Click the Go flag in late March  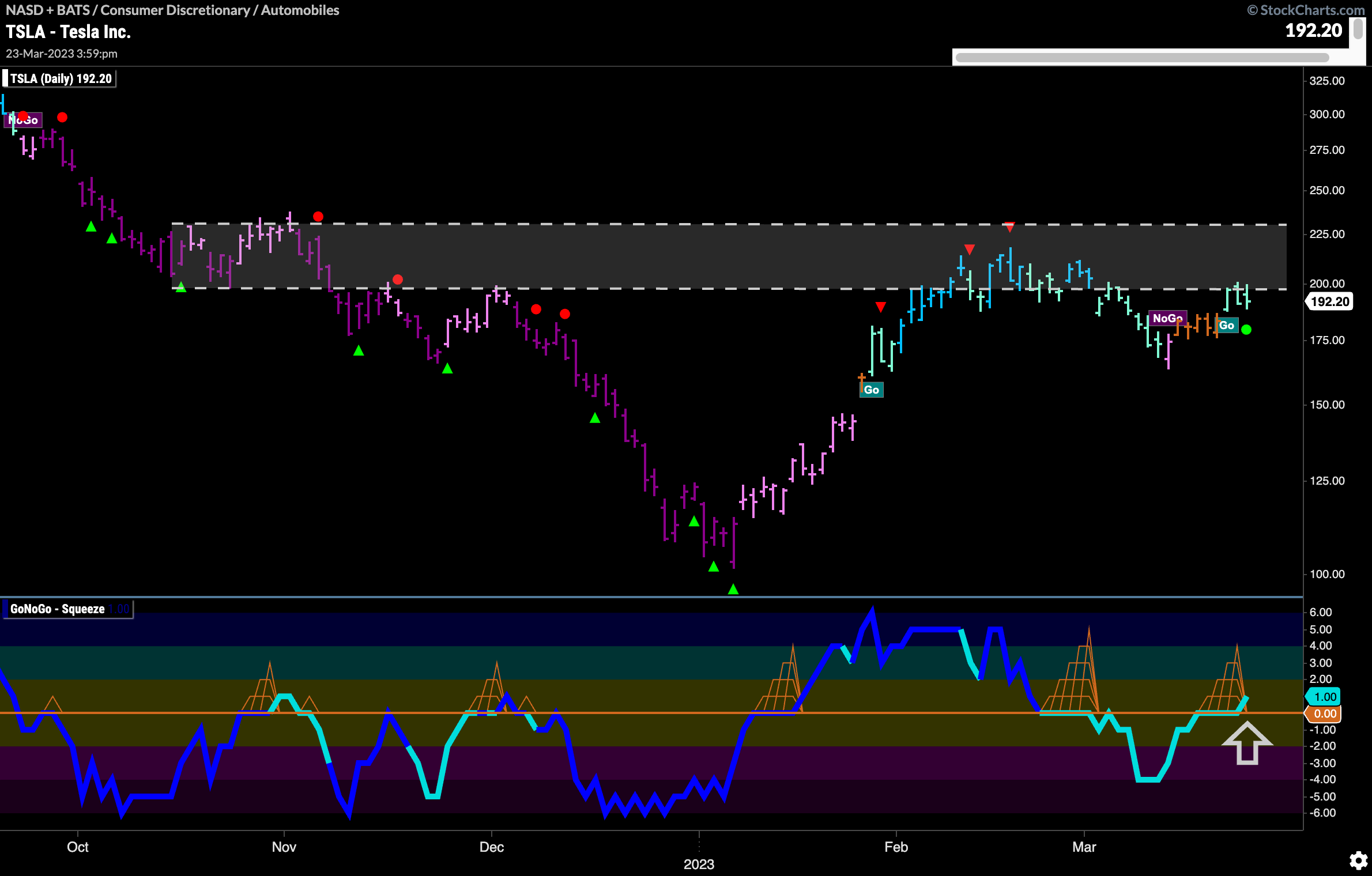point(1226,326)
